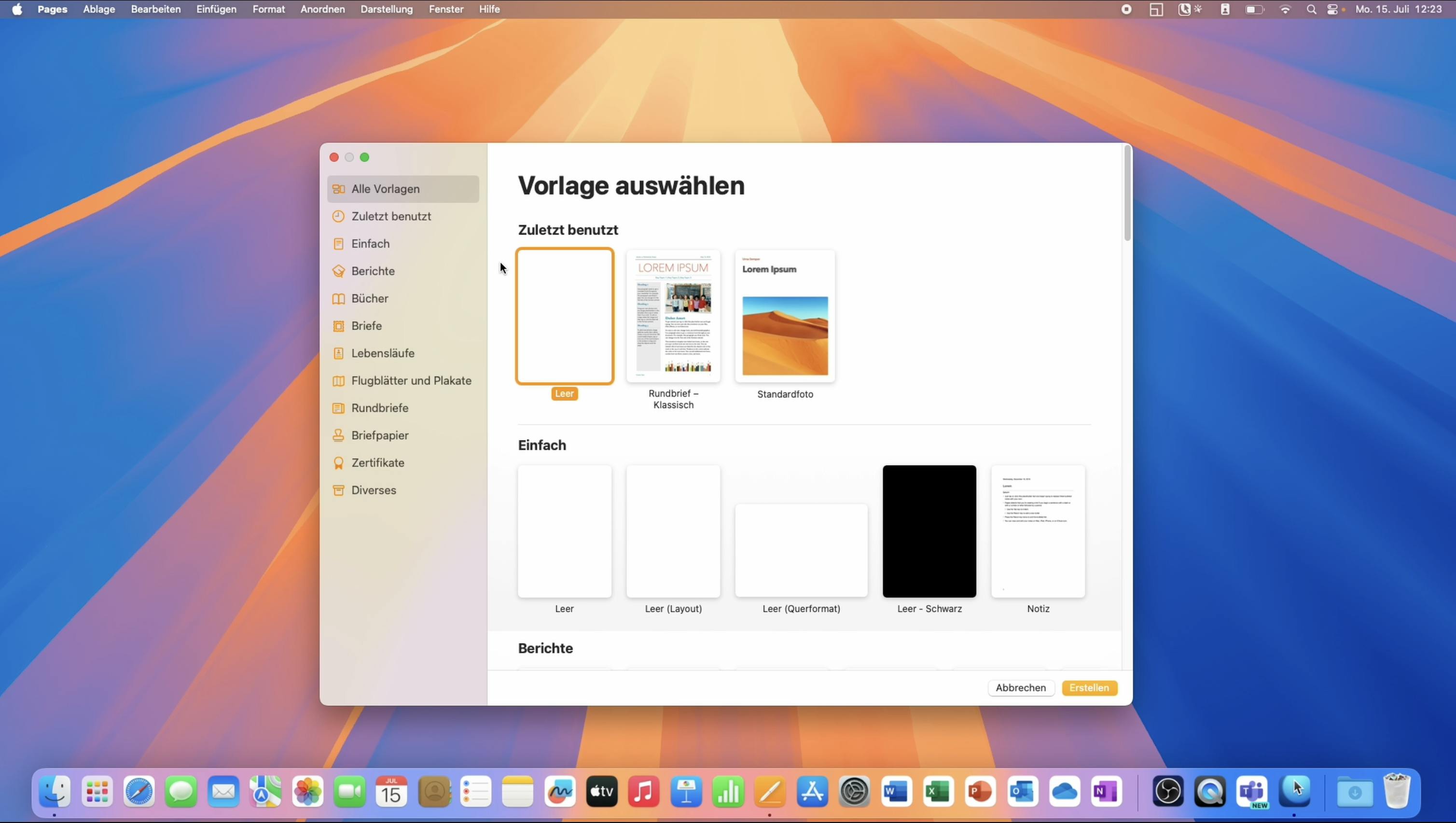Open Microsoft Excel from the Dock
Viewport: 1456px width, 823px height.
click(x=938, y=791)
